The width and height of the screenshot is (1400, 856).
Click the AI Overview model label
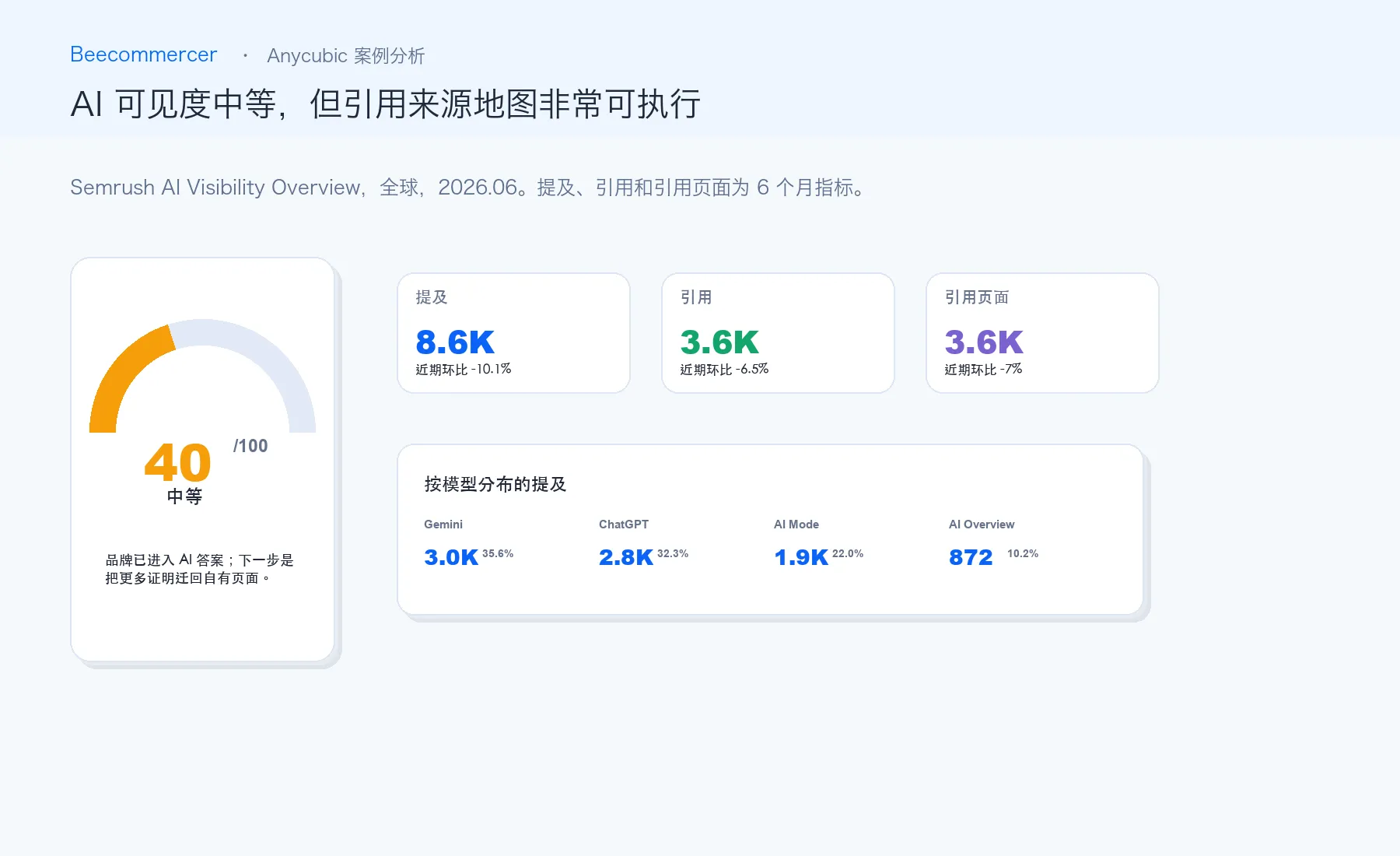982,524
